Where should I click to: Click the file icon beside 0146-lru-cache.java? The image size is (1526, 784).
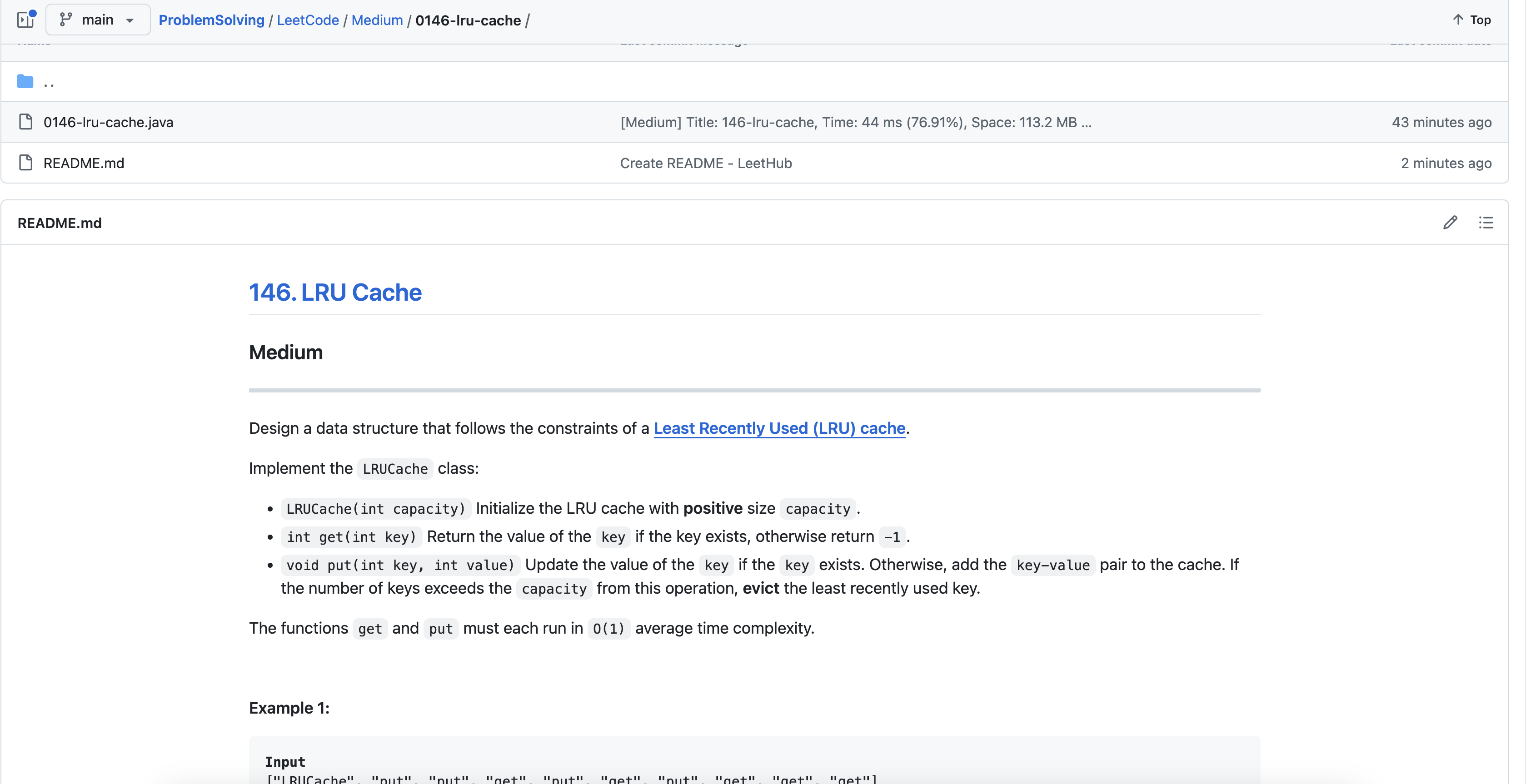(x=25, y=122)
